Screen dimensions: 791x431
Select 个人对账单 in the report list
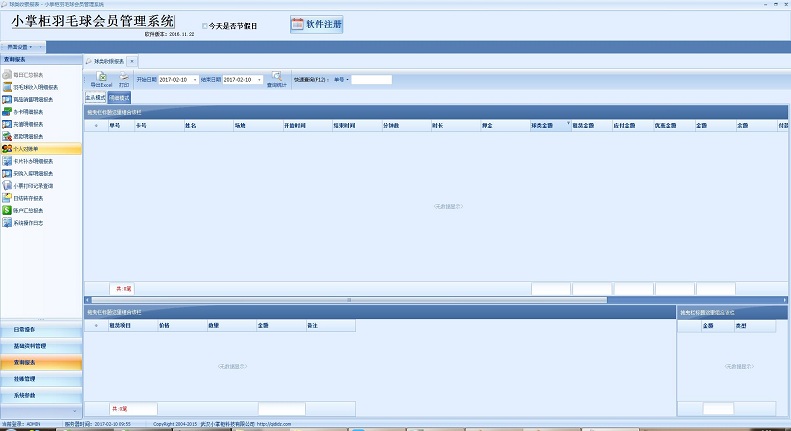click(28, 148)
